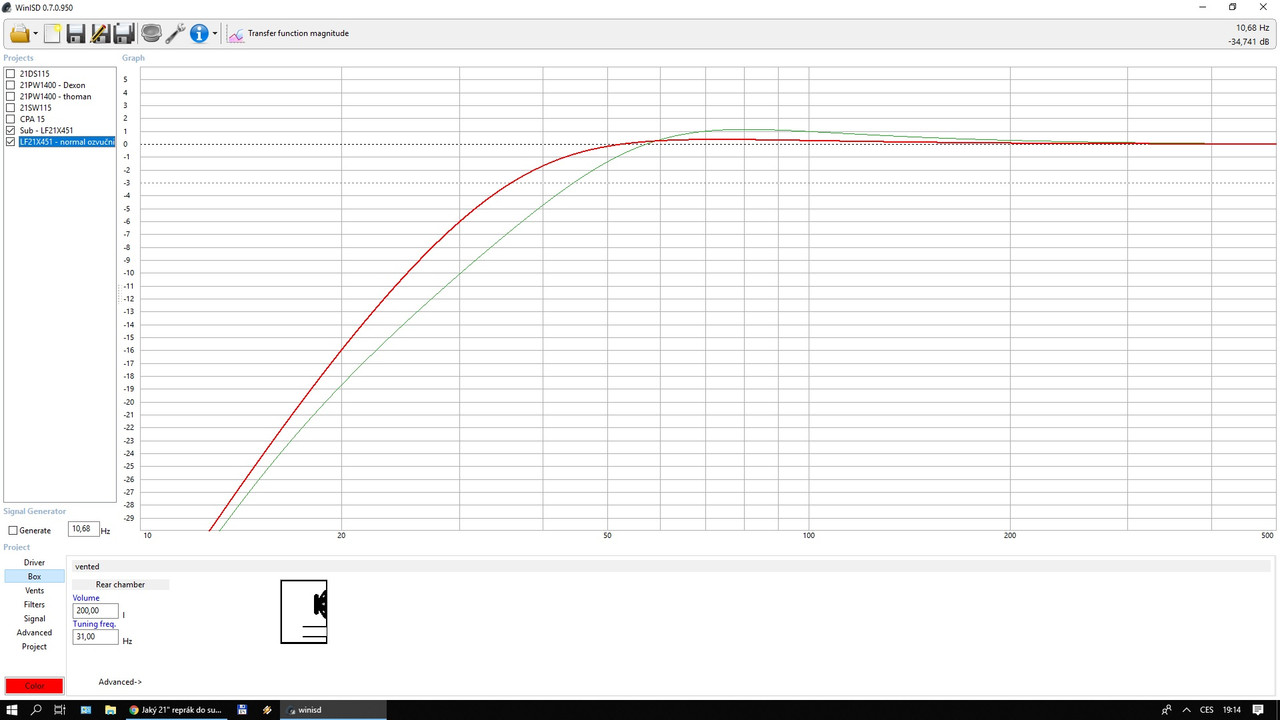Open Transfer function magnitude graph selector
The width and height of the screenshot is (1280, 720).
pos(288,34)
